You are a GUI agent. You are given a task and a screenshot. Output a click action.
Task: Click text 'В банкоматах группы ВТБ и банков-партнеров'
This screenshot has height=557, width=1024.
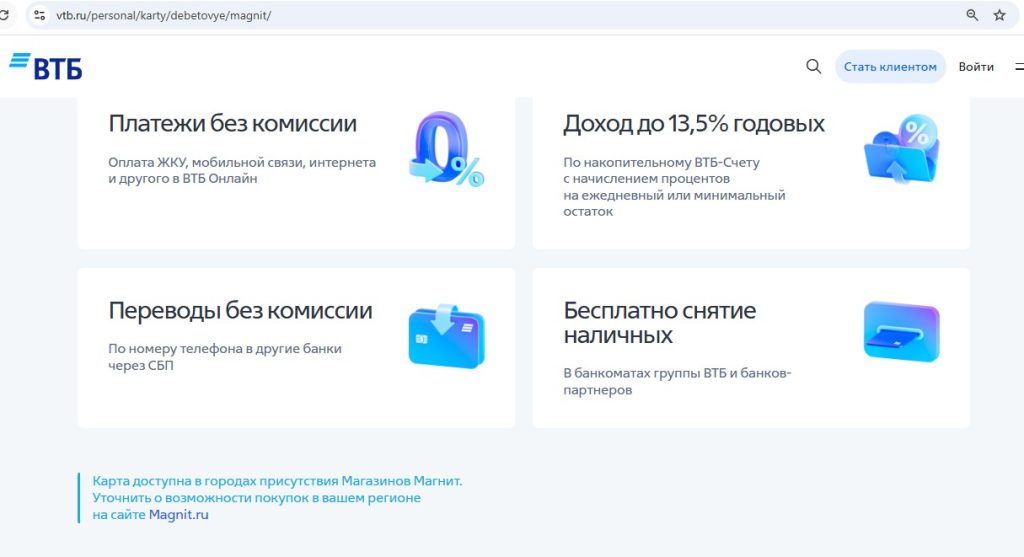tap(677, 381)
